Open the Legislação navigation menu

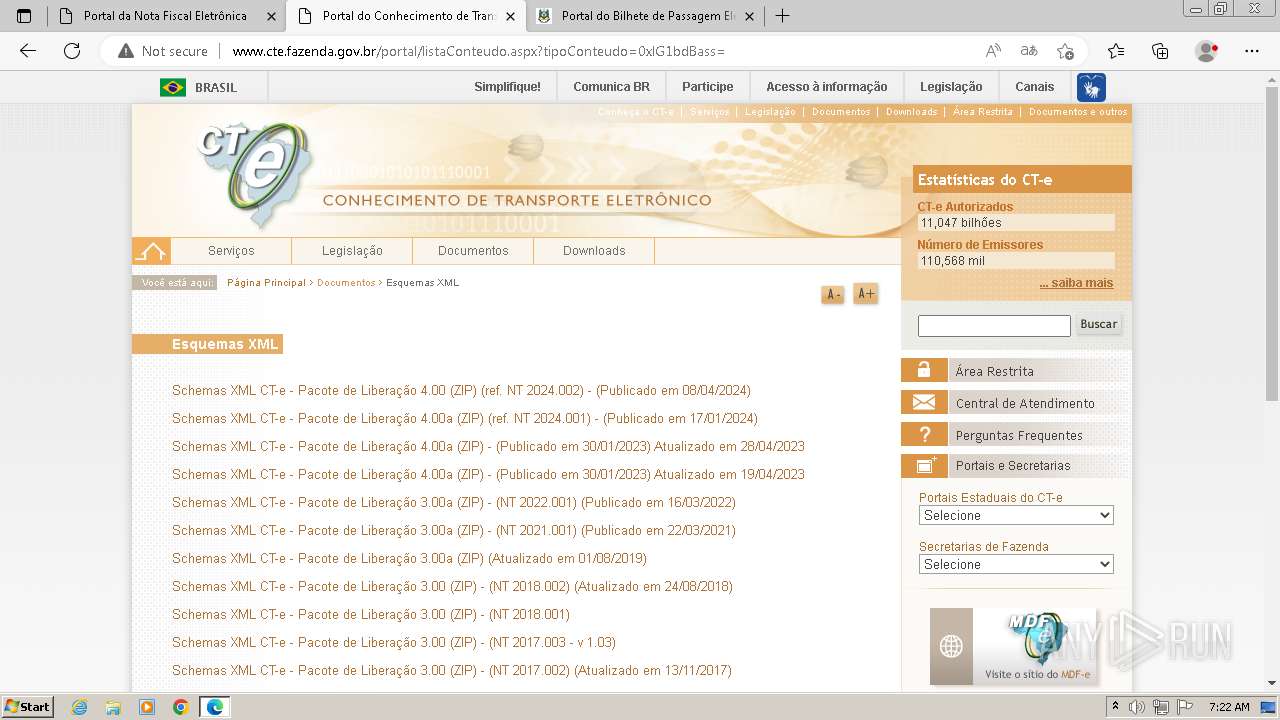coord(352,251)
